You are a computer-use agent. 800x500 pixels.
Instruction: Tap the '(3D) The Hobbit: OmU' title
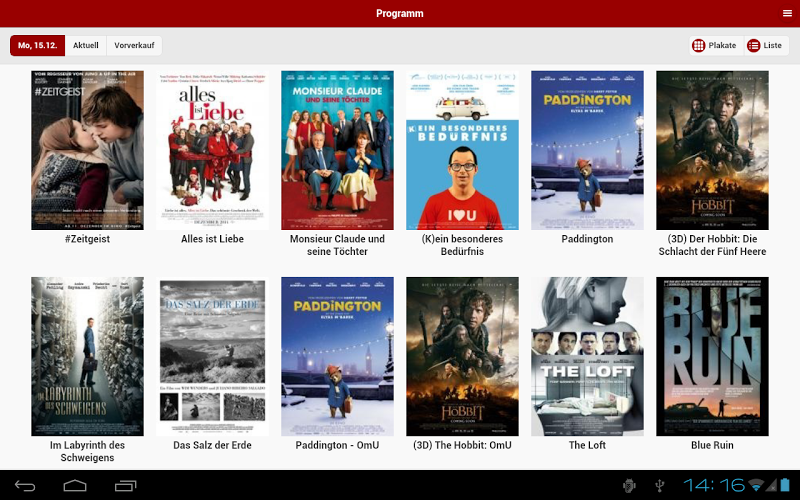[x=462, y=445]
